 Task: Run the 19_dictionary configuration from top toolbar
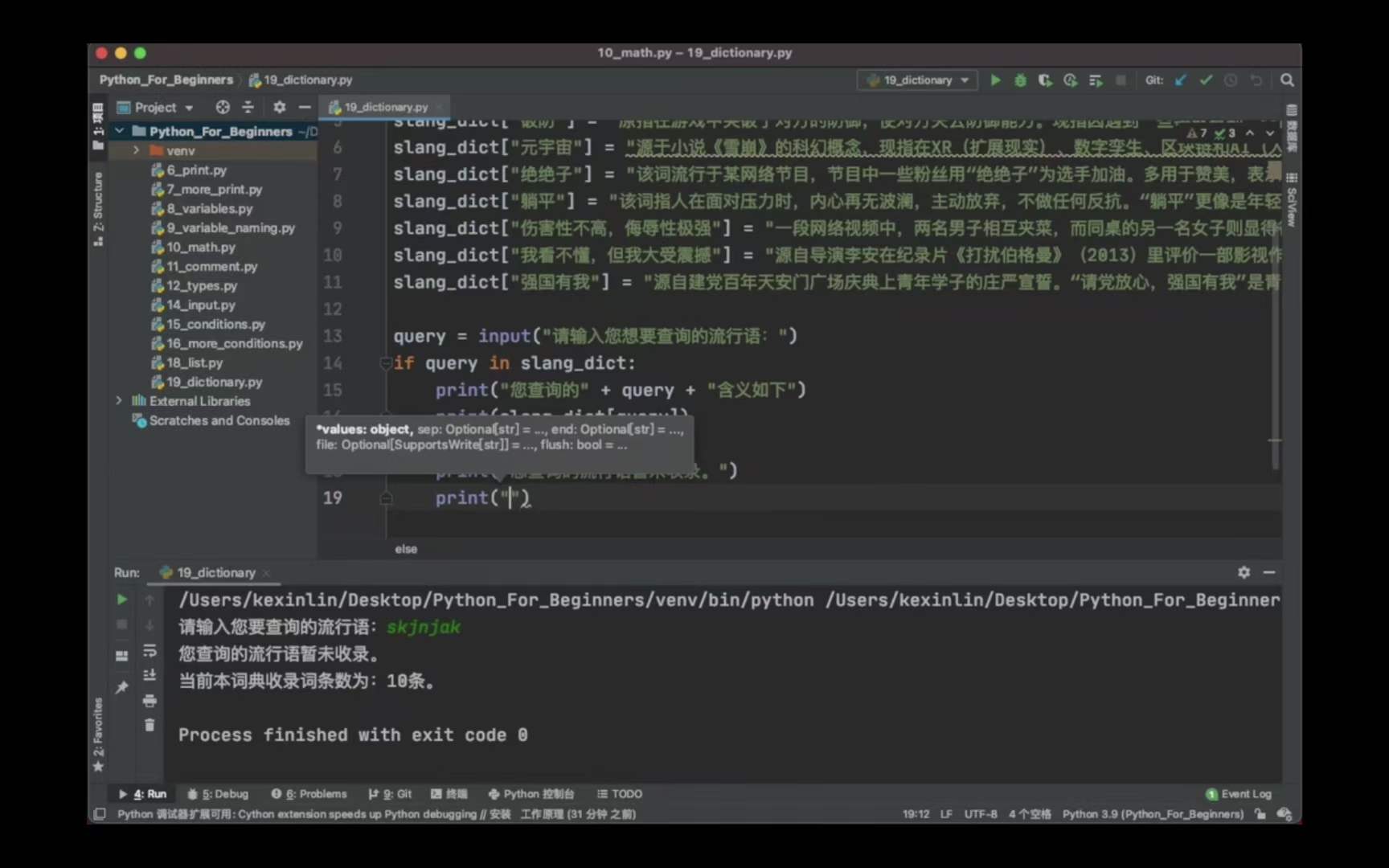pos(995,80)
